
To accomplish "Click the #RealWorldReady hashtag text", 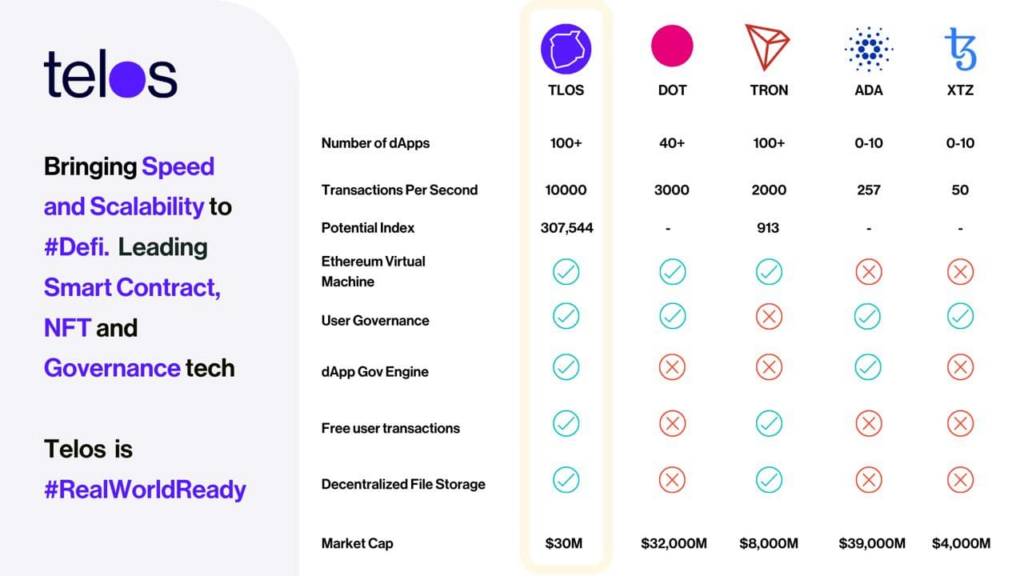I will tap(145, 490).
